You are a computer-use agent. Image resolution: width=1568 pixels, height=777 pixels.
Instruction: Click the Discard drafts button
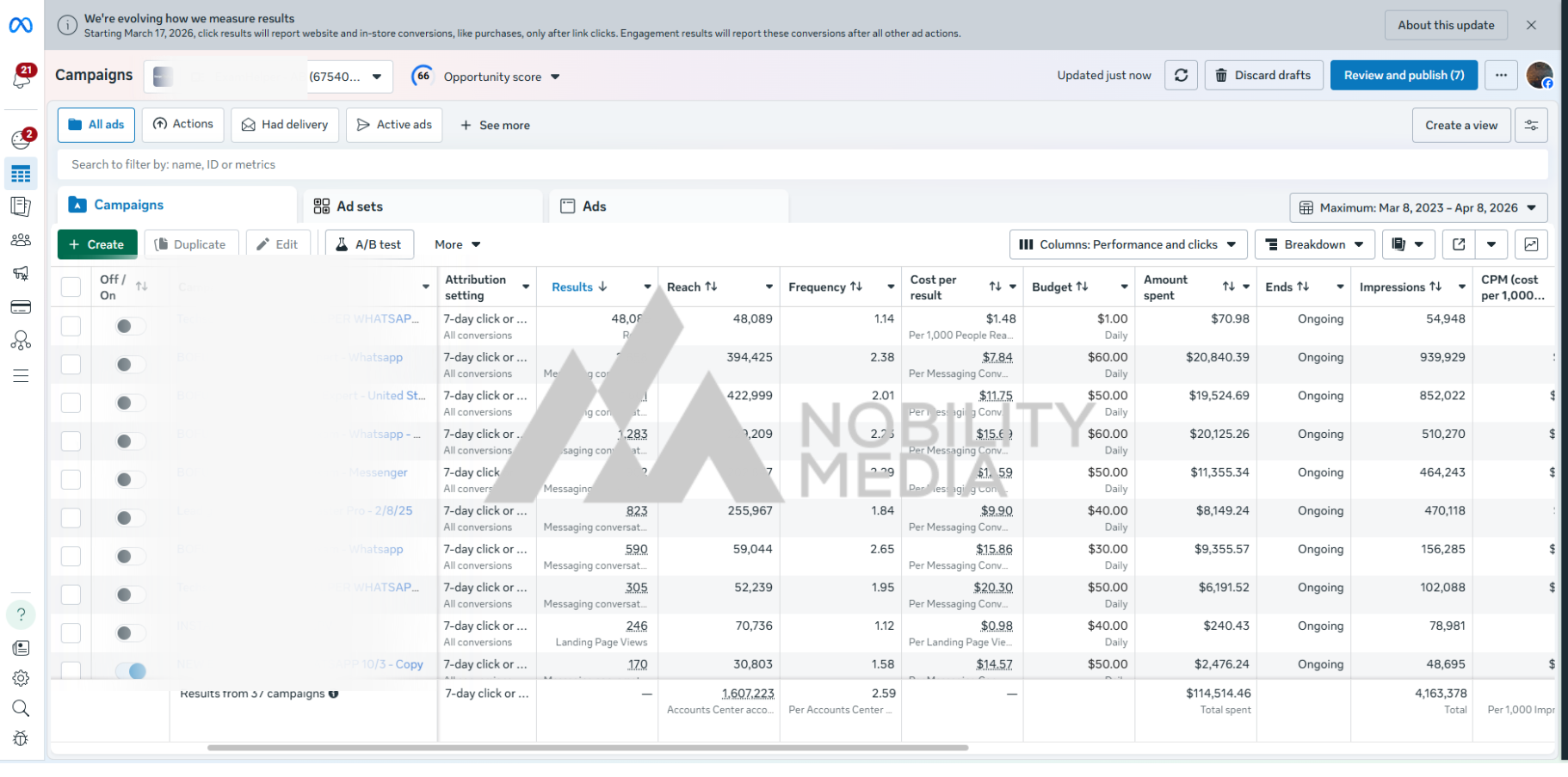[1263, 76]
